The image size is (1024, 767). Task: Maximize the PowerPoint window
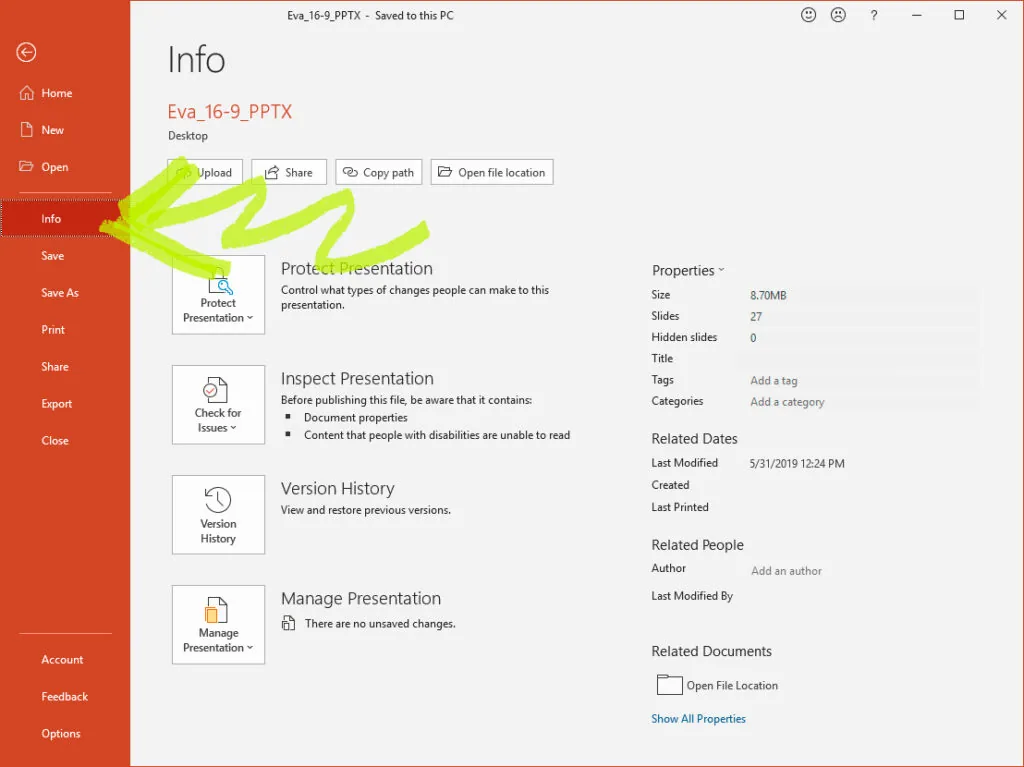click(959, 15)
